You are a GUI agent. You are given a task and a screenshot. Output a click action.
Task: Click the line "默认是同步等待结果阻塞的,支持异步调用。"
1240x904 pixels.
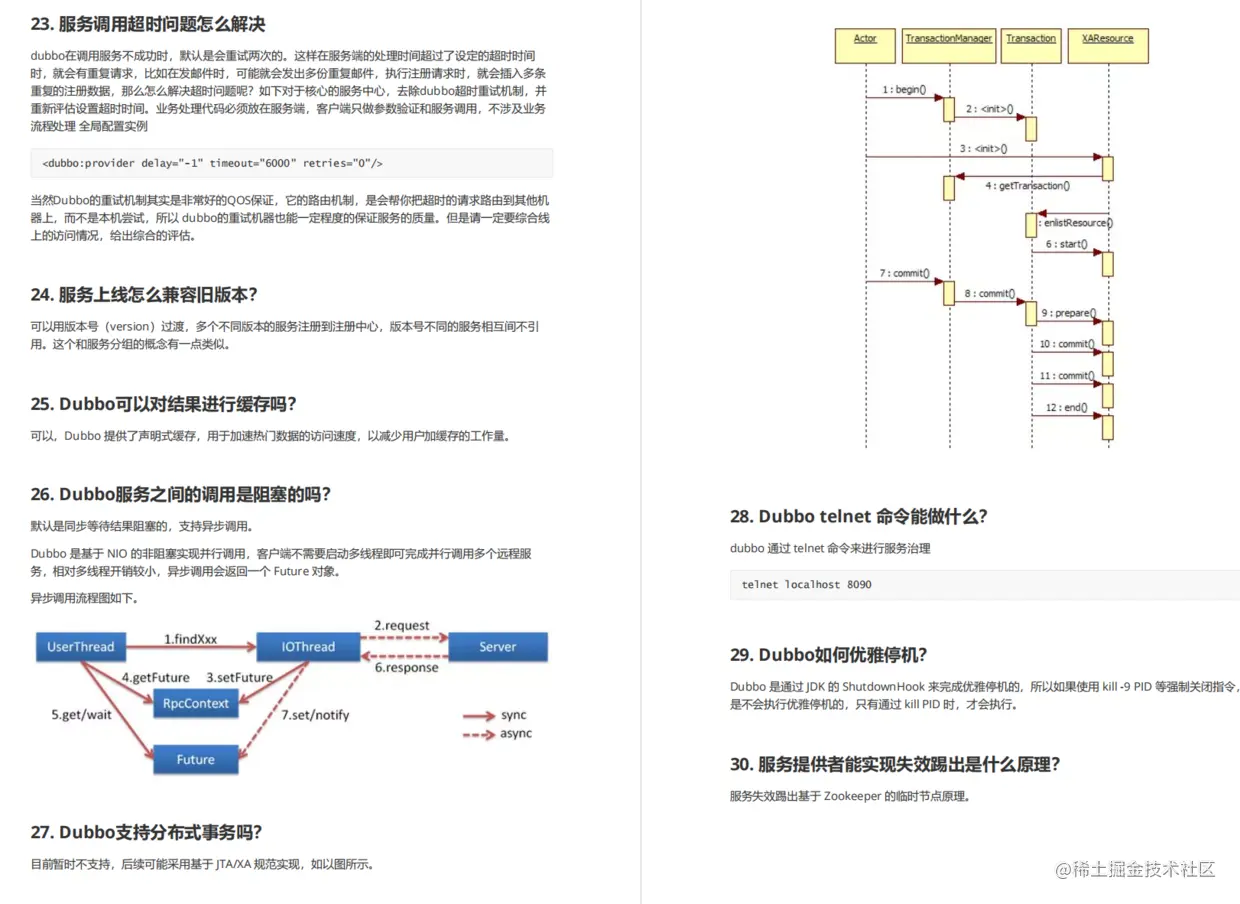click(x=142, y=526)
